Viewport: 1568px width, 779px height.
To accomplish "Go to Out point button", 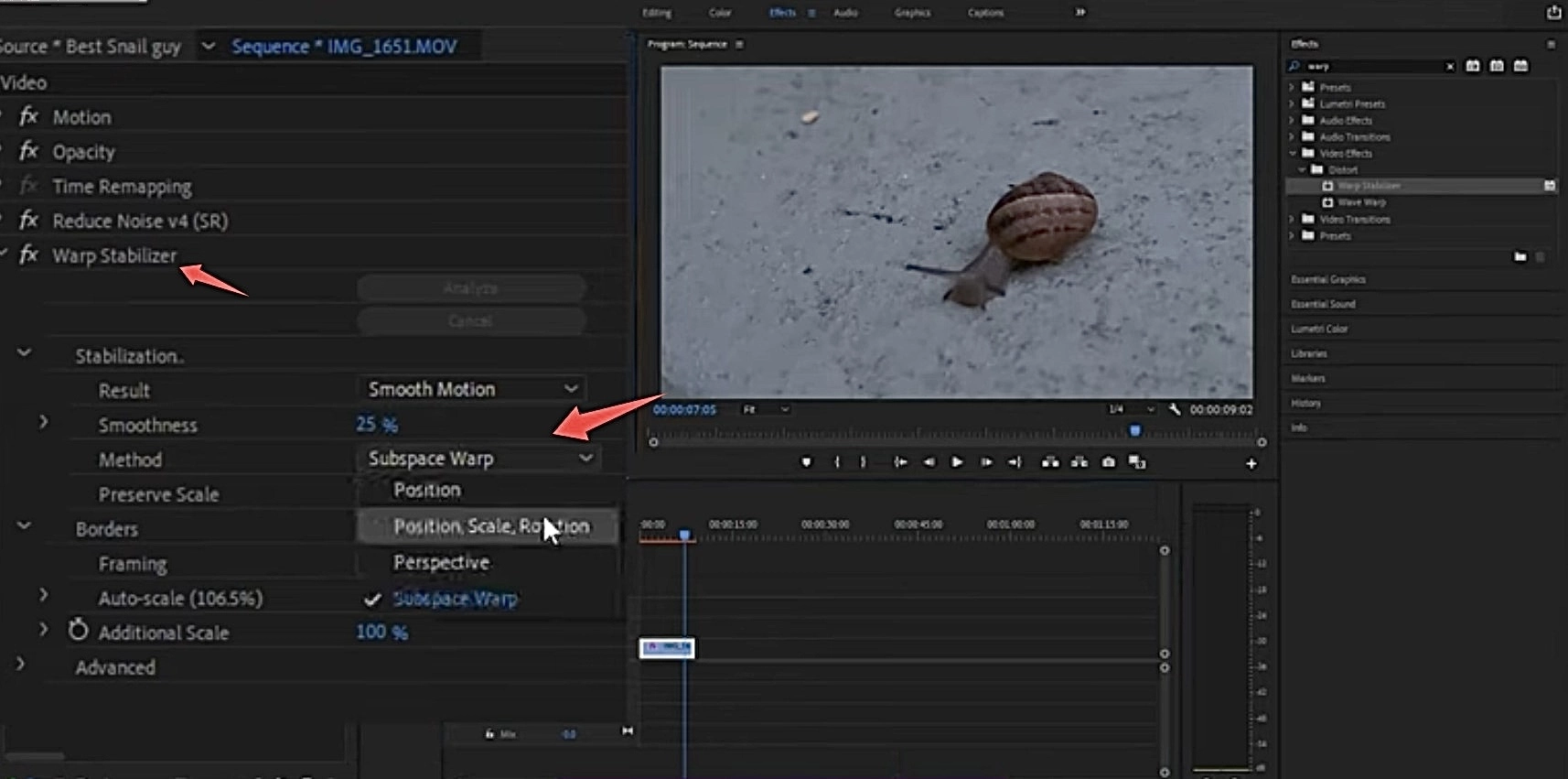I will point(1015,462).
